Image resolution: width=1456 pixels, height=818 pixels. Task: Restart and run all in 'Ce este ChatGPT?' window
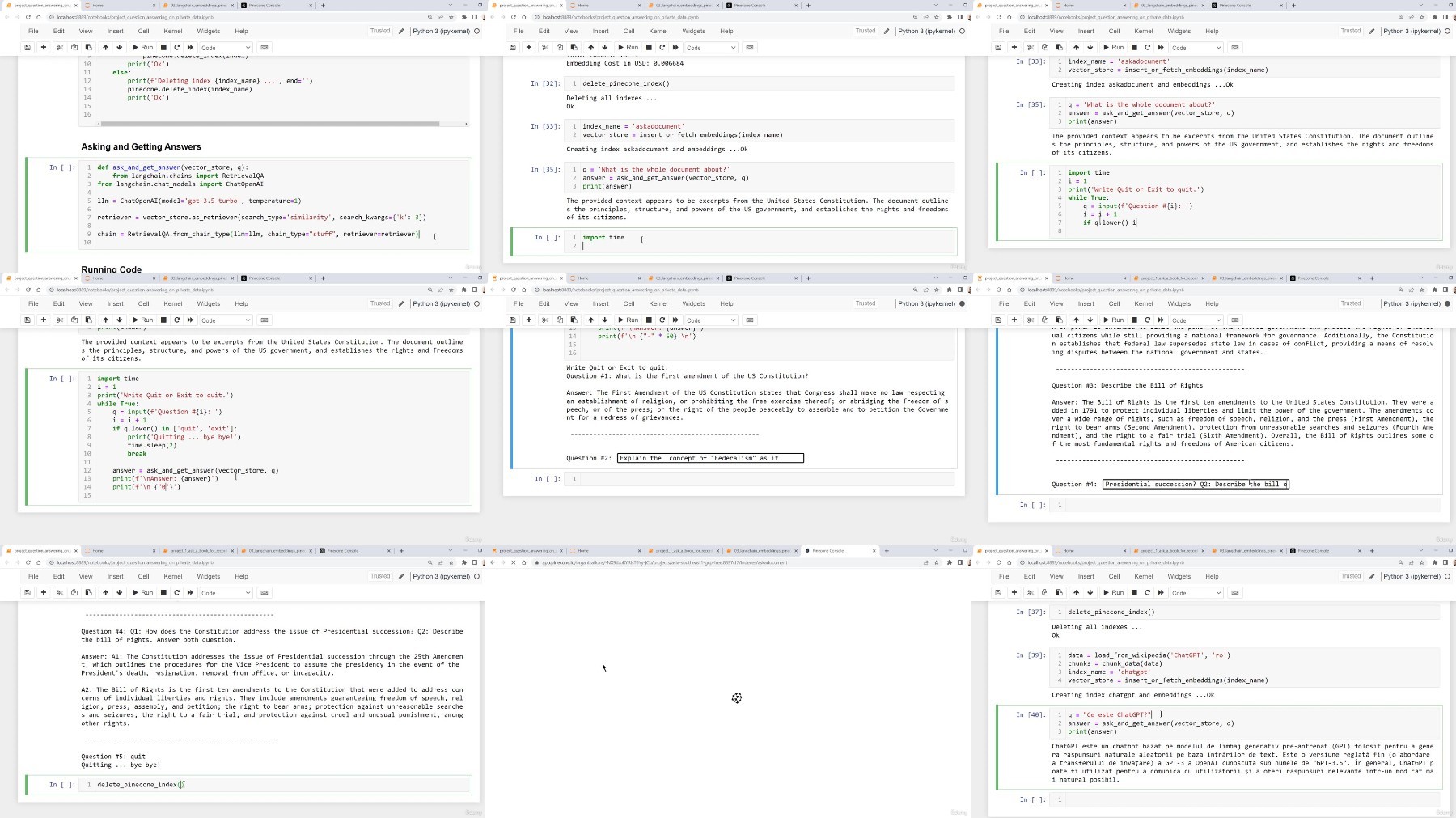(1161, 592)
